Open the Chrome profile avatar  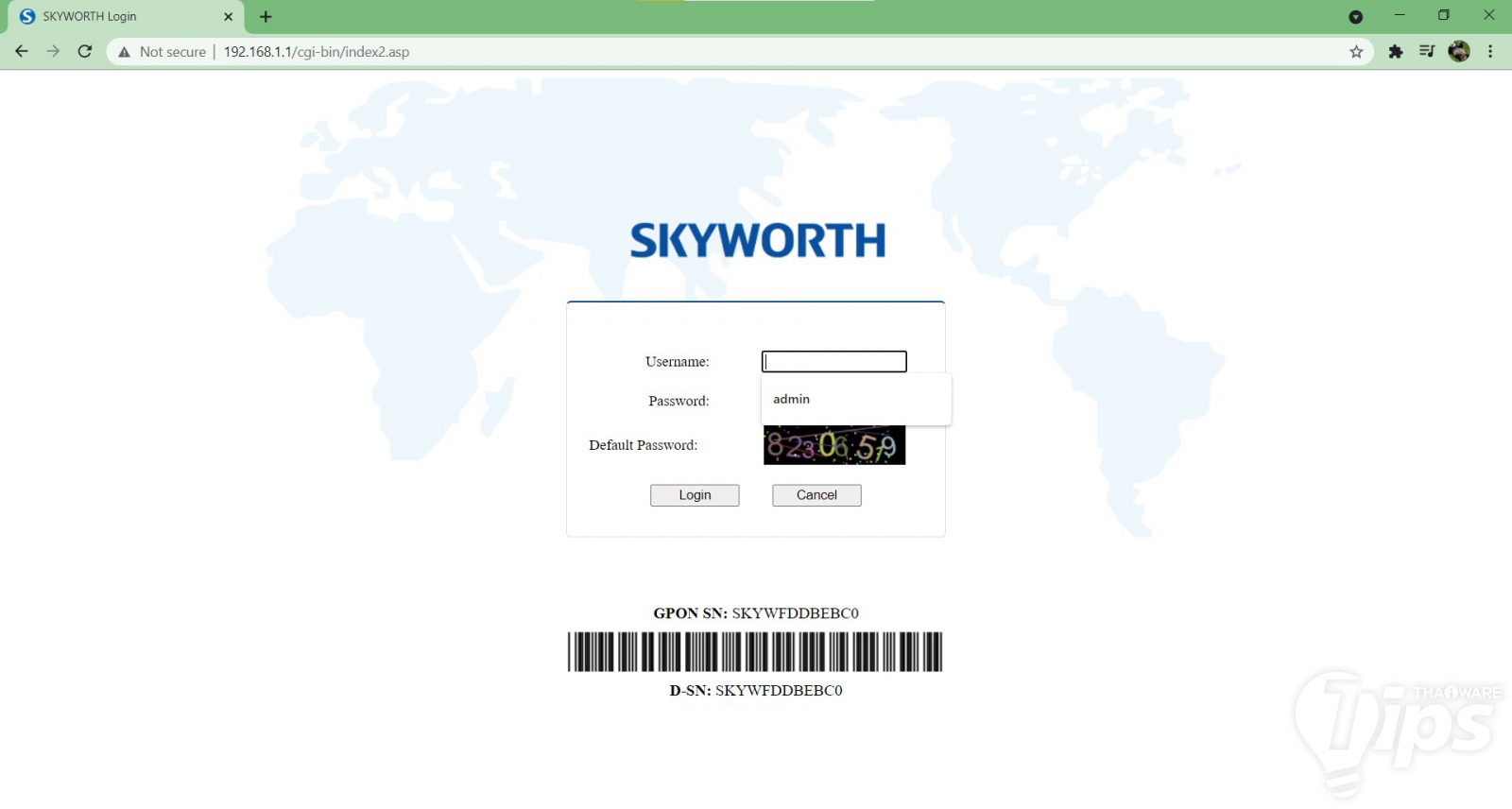pos(1459,52)
